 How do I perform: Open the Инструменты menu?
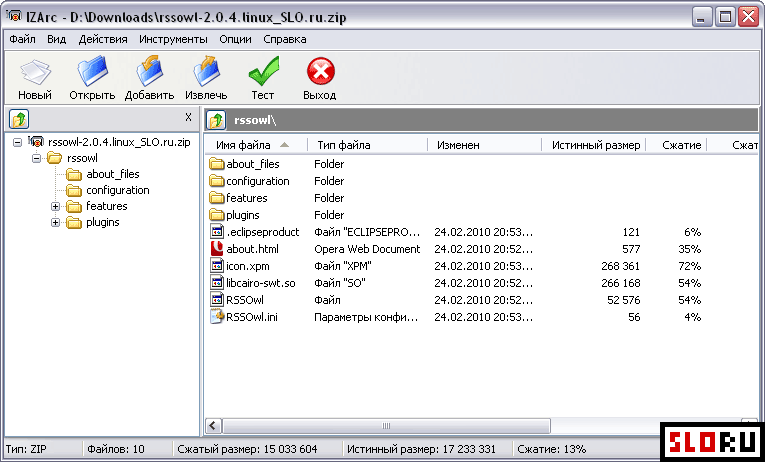pyautogui.click(x=173, y=40)
